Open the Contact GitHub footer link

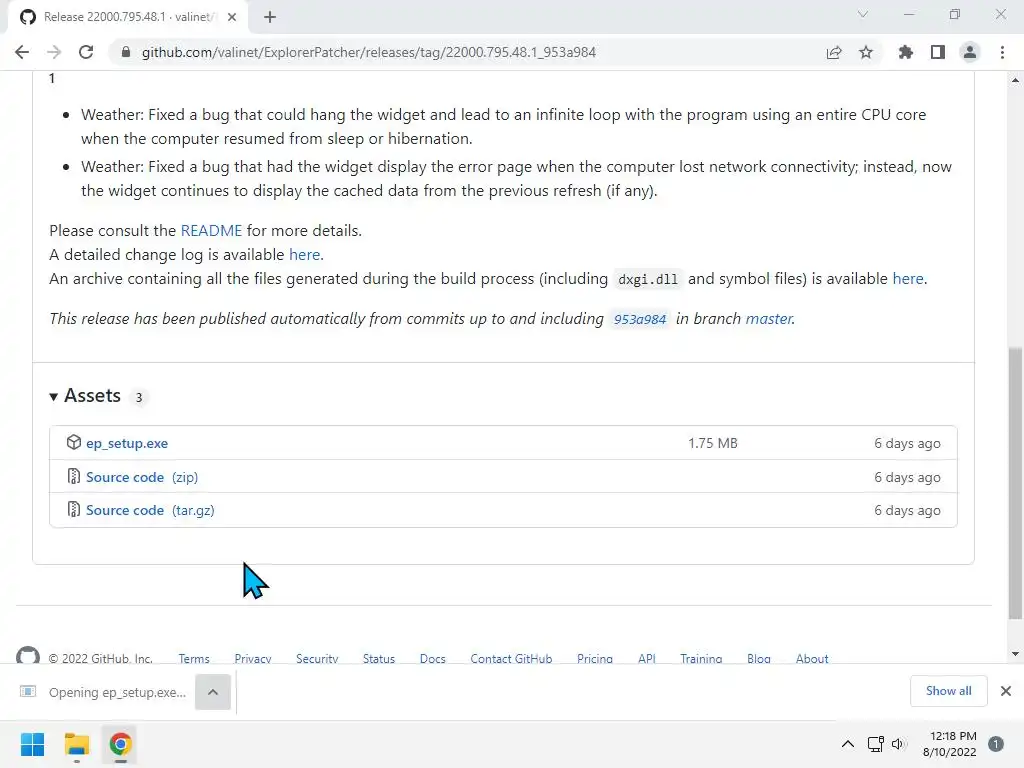(511, 658)
